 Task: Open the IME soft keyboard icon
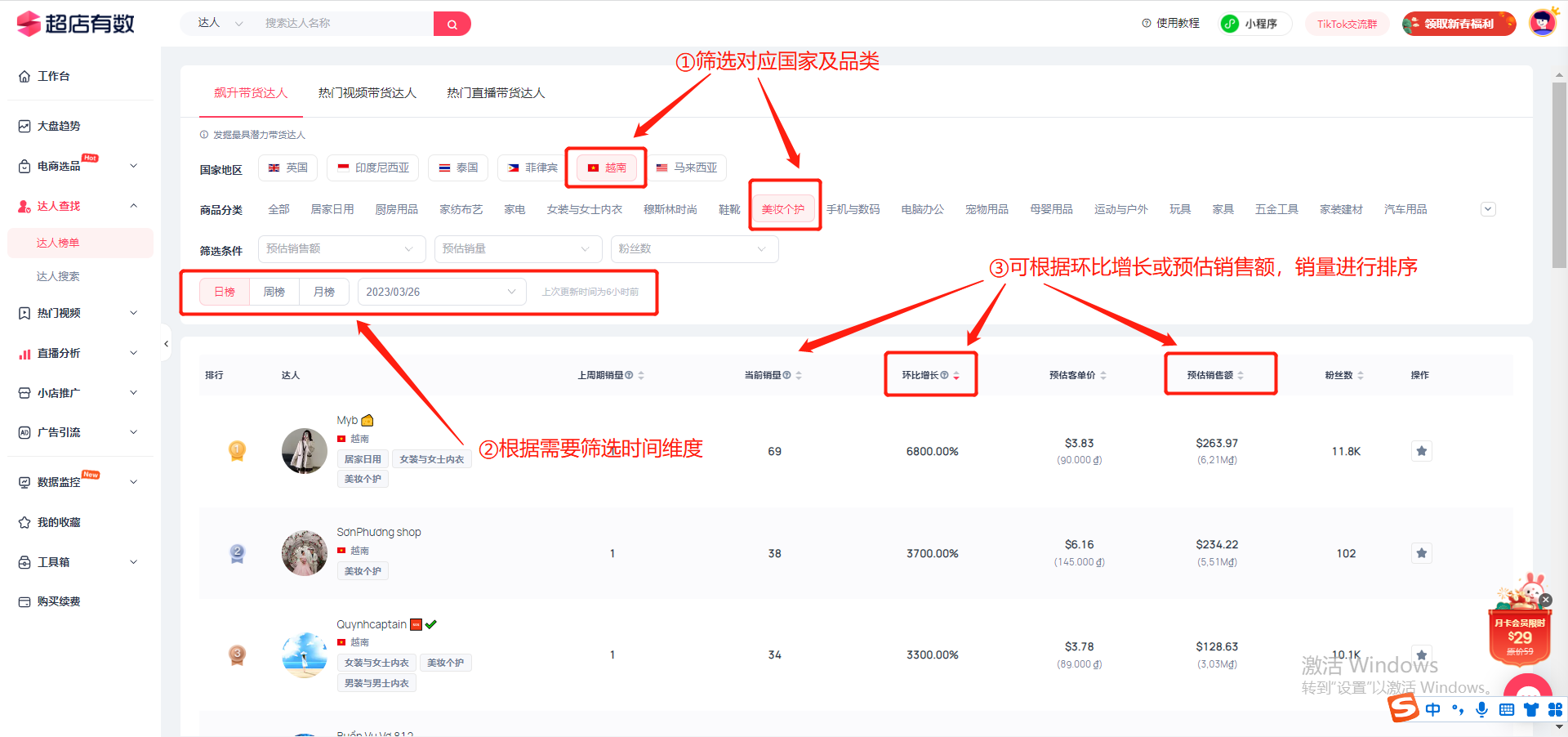[1507, 709]
